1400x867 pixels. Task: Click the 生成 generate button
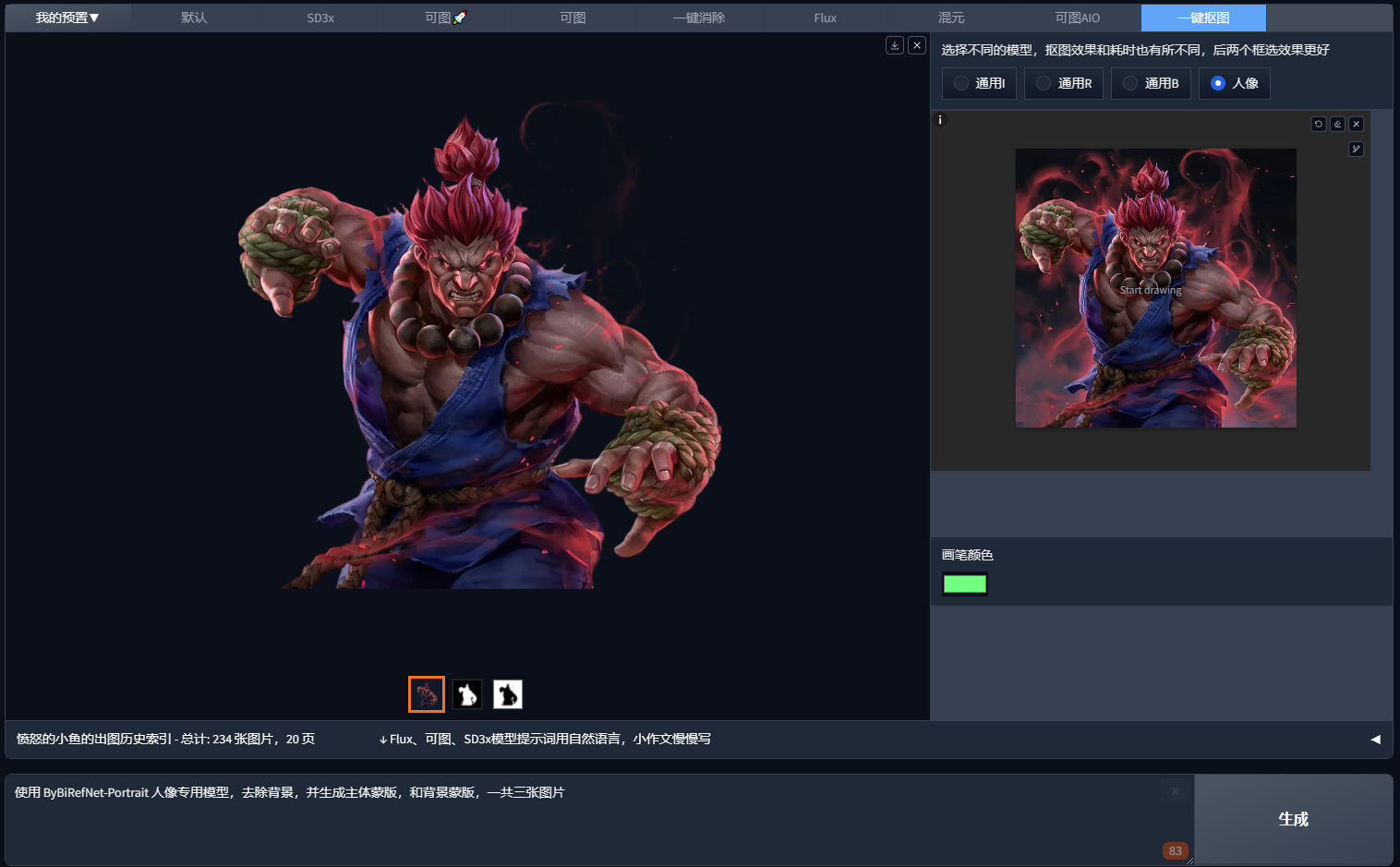1293,819
